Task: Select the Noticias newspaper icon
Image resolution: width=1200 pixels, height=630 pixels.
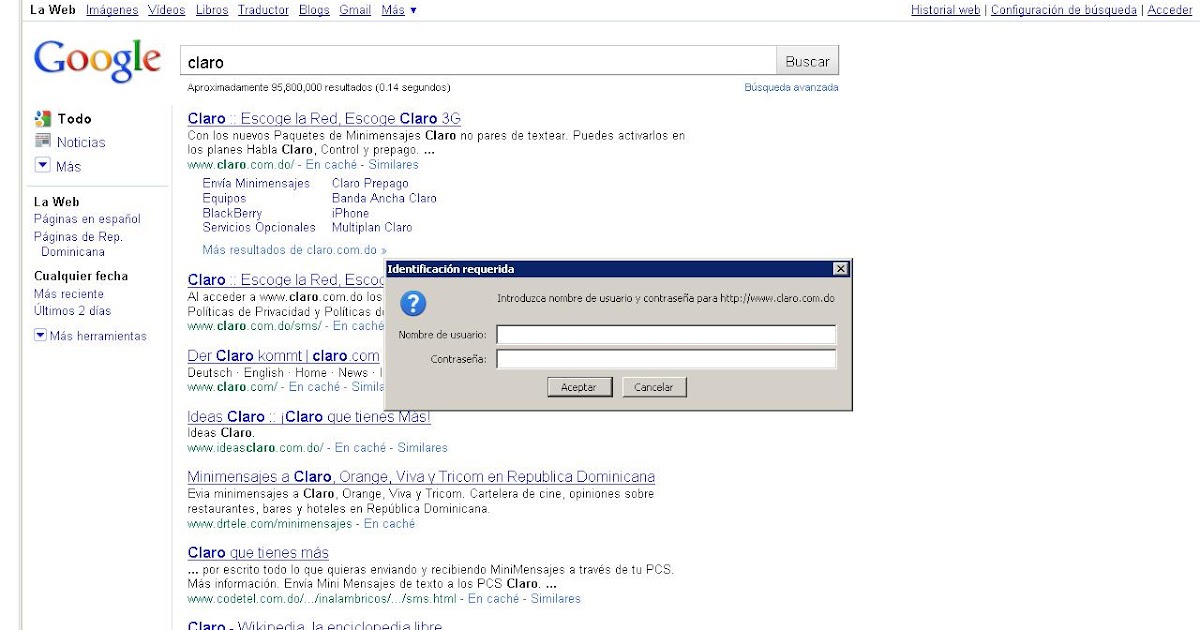Action: [43, 142]
